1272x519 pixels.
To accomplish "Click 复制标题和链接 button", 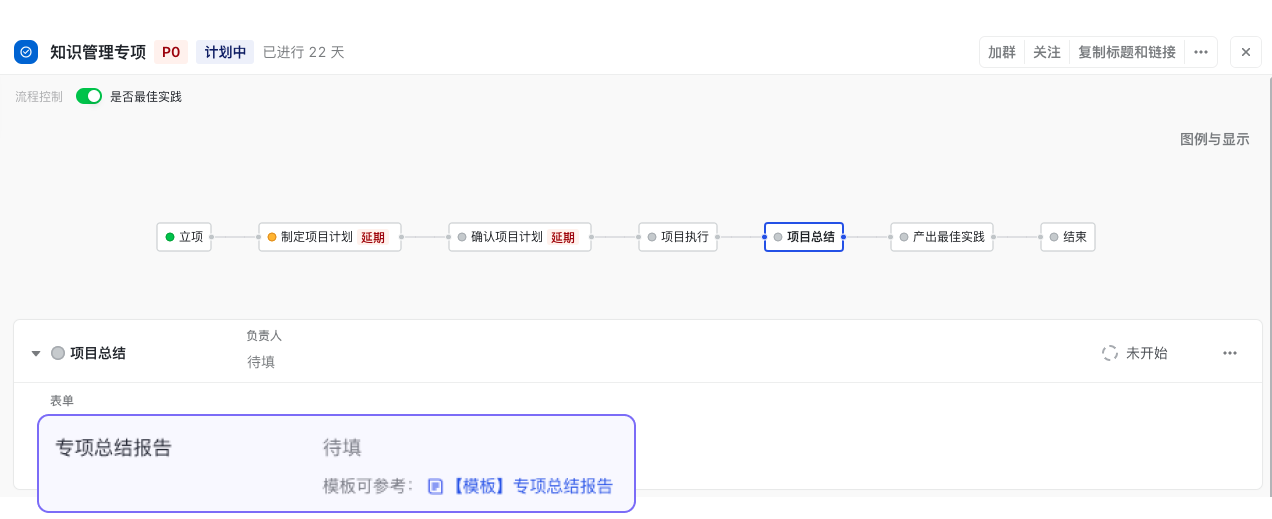I will (x=1126, y=52).
